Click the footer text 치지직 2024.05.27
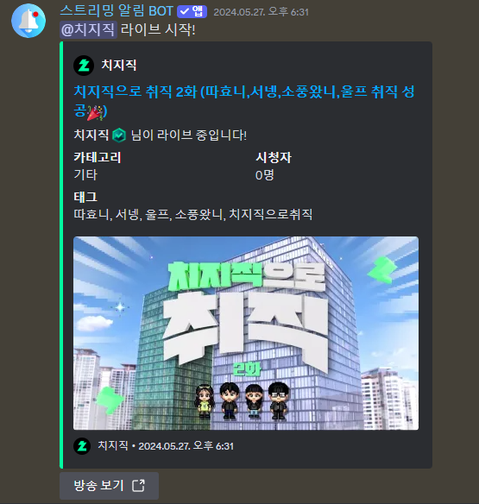Image resolution: width=479 pixels, height=504 pixels. coord(166,446)
